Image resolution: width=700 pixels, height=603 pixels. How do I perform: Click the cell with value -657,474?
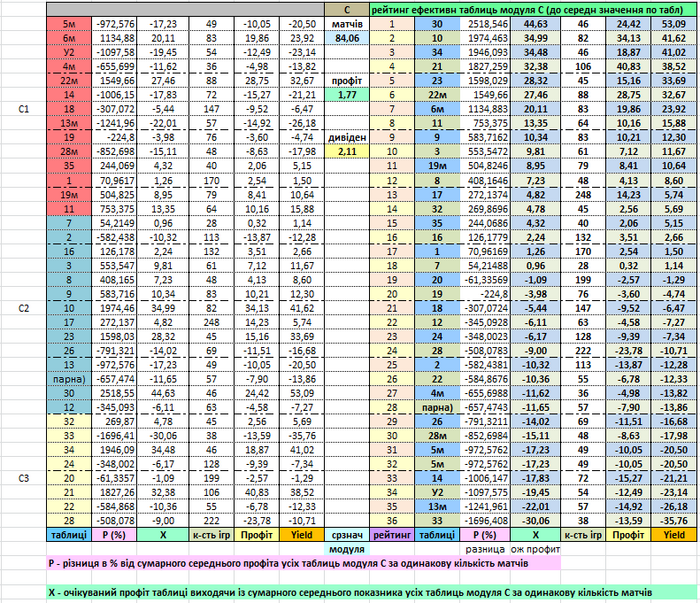pyautogui.click(x=114, y=379)
